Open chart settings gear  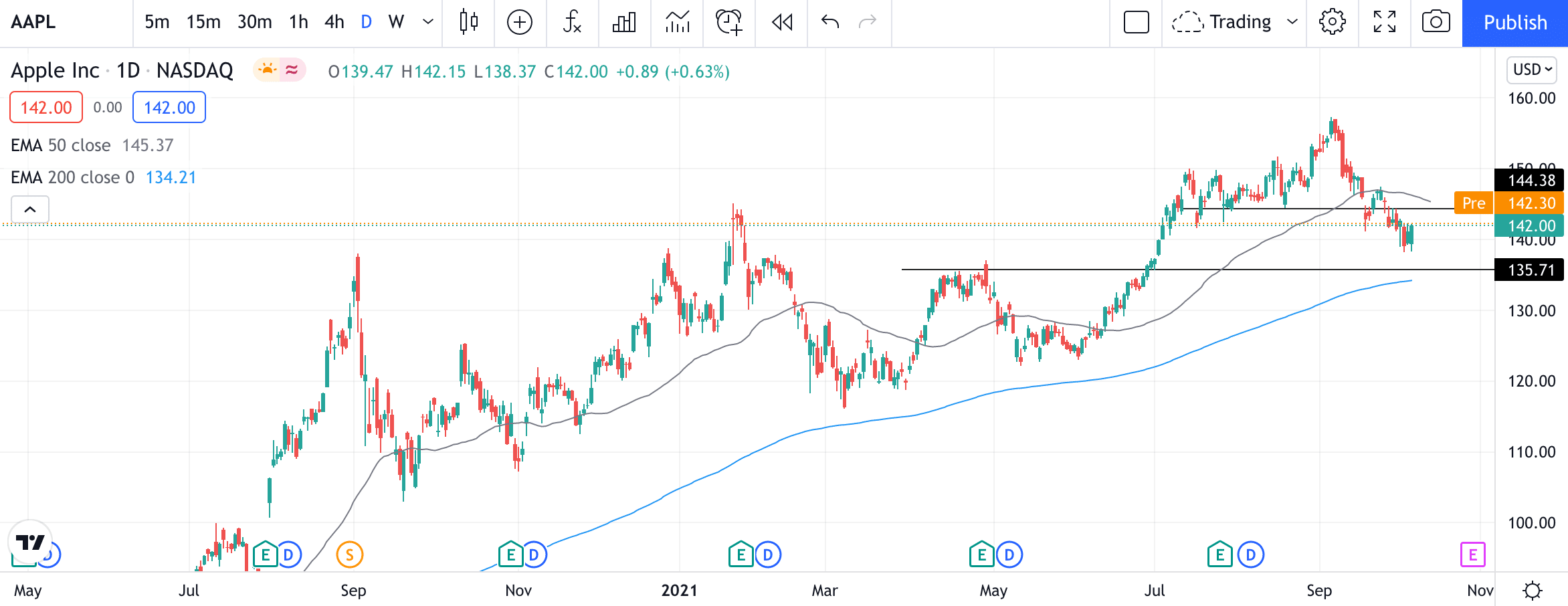pos(1332,22)
